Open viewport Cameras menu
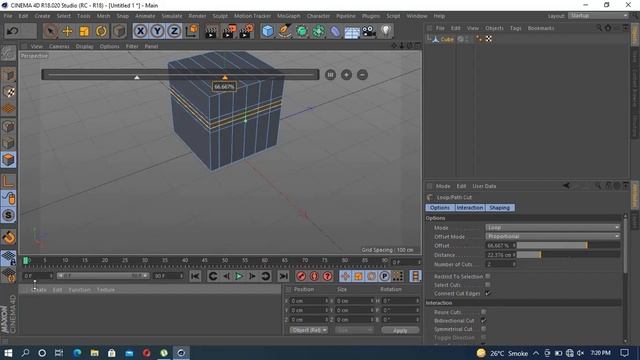 tap(59, 47)
